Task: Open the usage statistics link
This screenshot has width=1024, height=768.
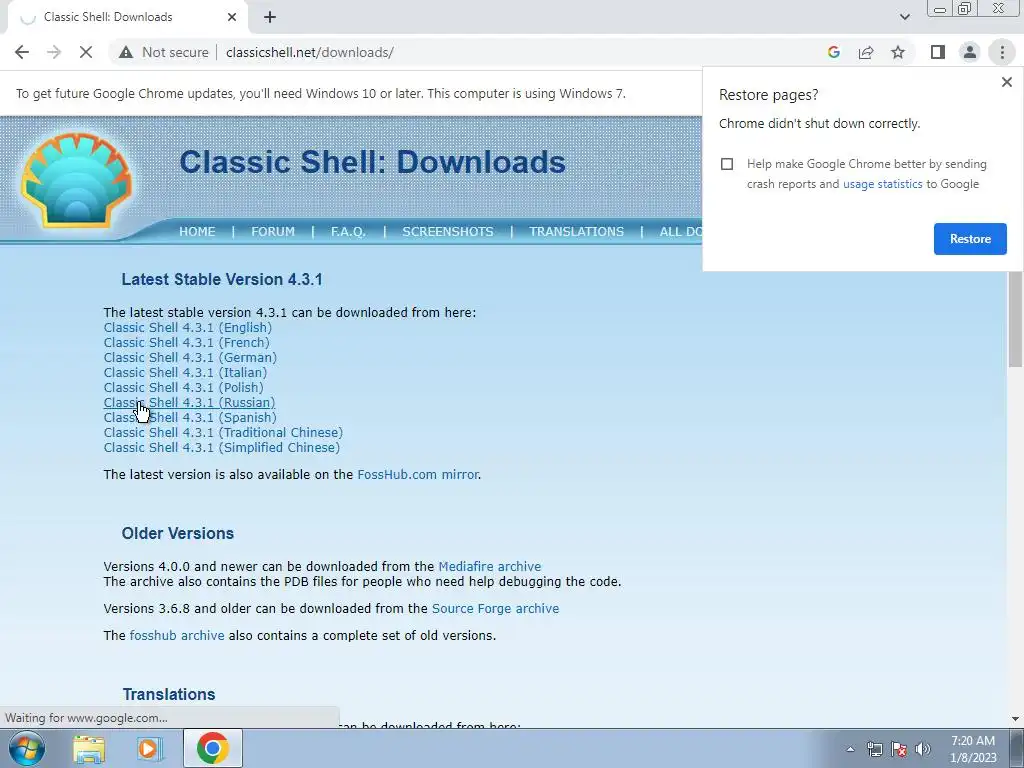Action: point(882,184)
